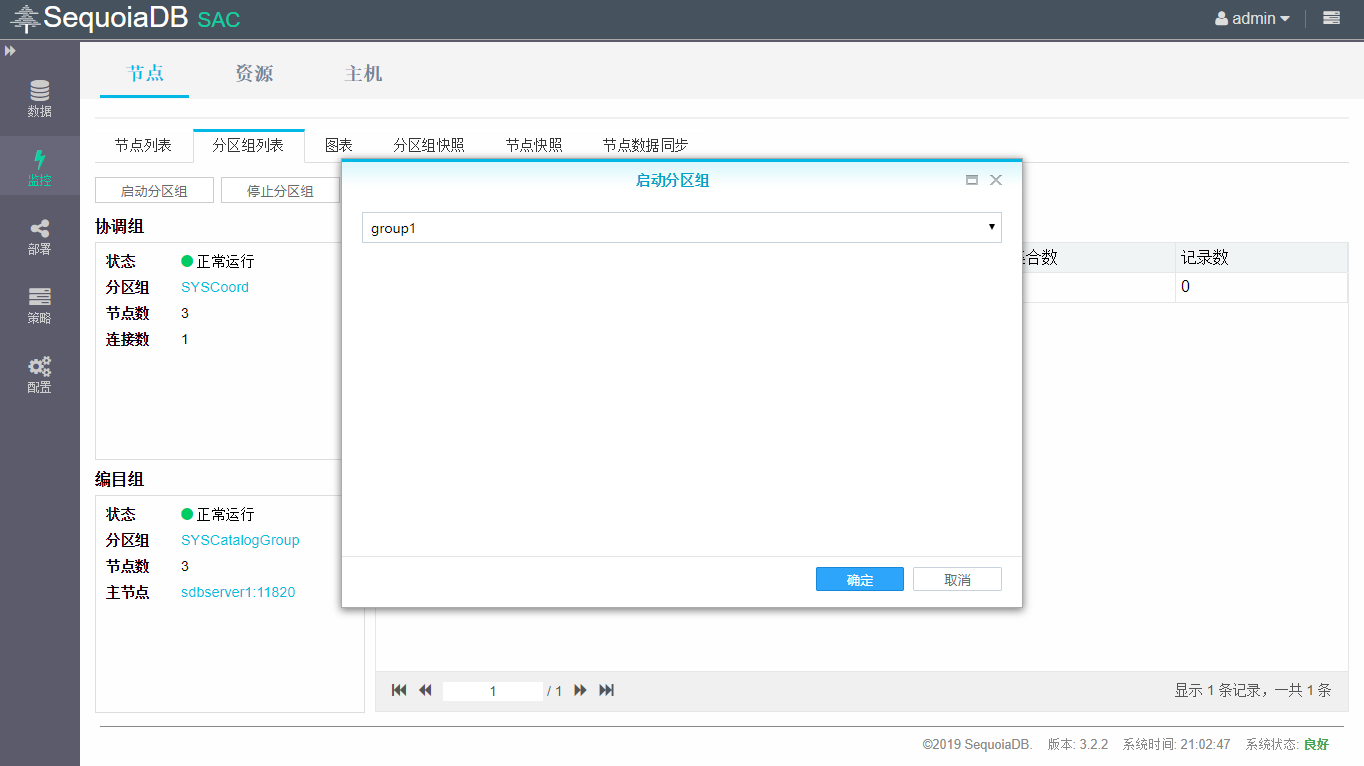The image size is (1364, 766).
Task: Go to first page with pagination arrows
Action: pos(399,690)
